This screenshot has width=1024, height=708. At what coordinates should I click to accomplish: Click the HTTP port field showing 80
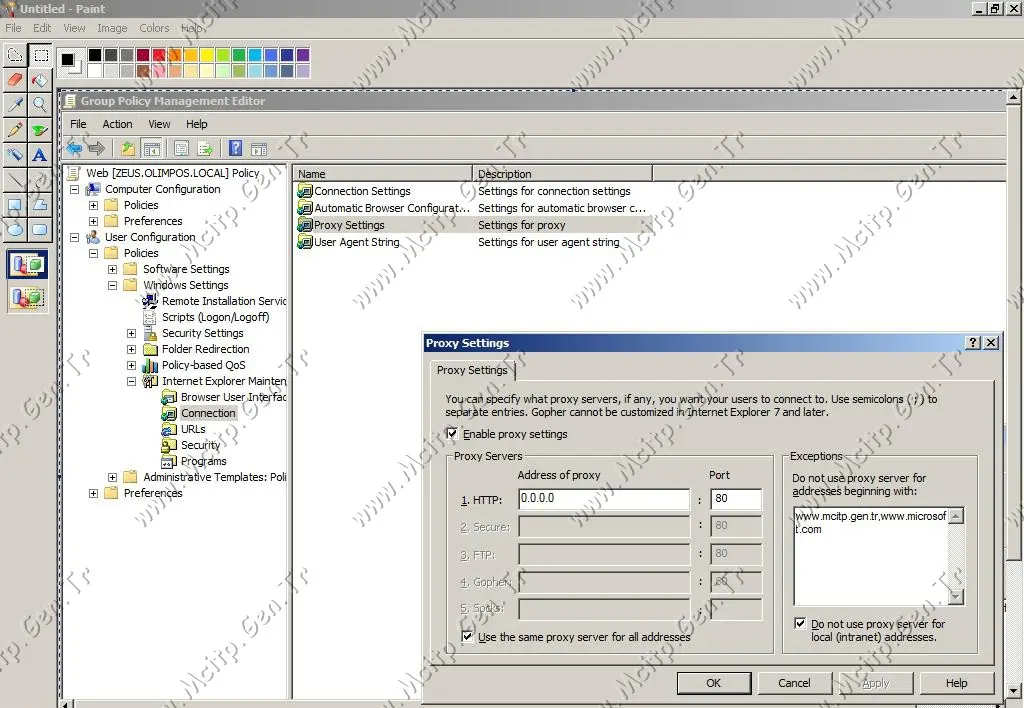(736, 499)
